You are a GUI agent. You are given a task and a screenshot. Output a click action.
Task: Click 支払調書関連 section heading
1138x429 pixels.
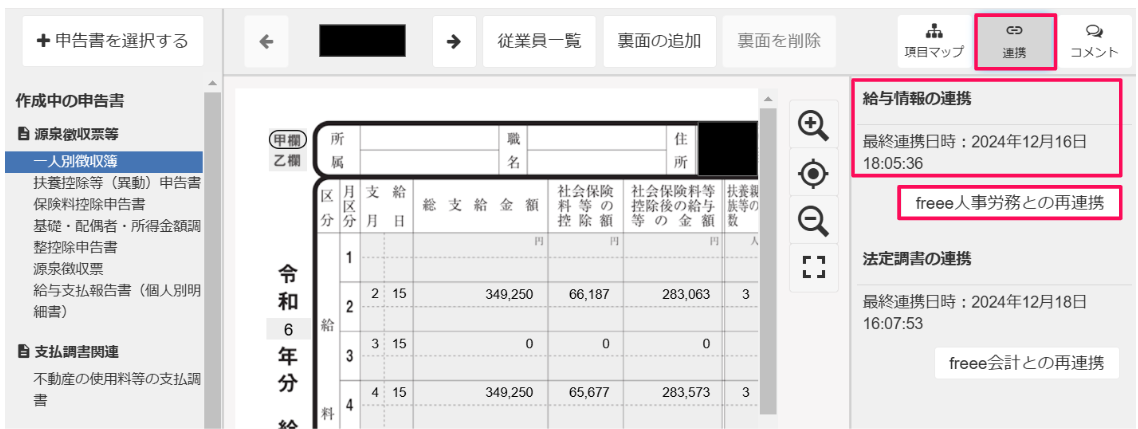67,352
